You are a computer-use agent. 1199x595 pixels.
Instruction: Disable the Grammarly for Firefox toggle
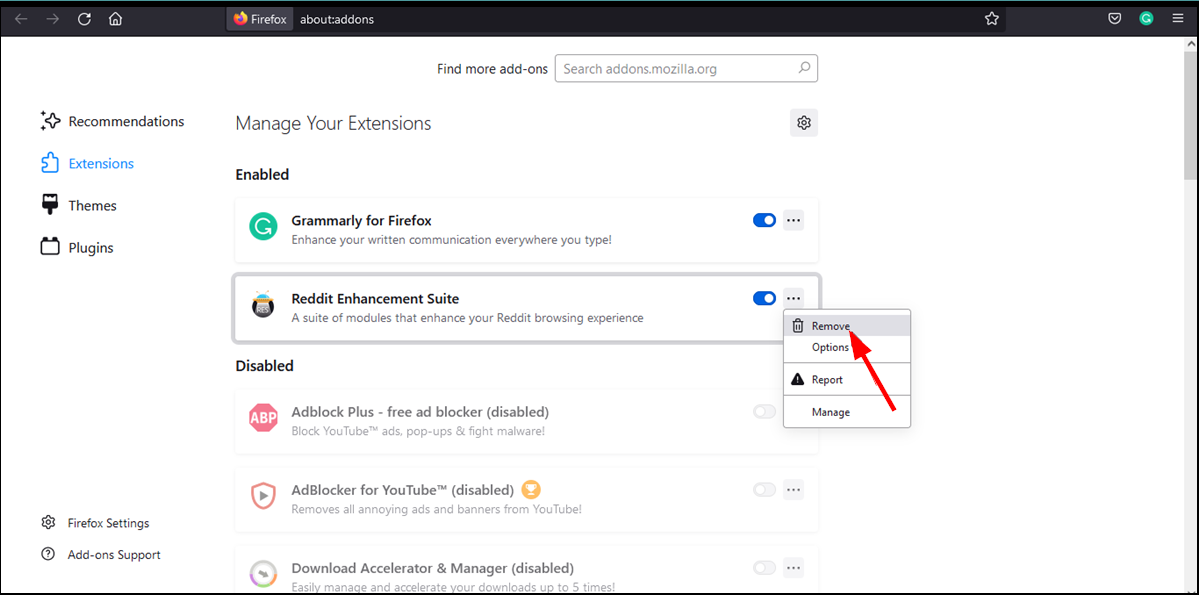[x=765, y=220]
